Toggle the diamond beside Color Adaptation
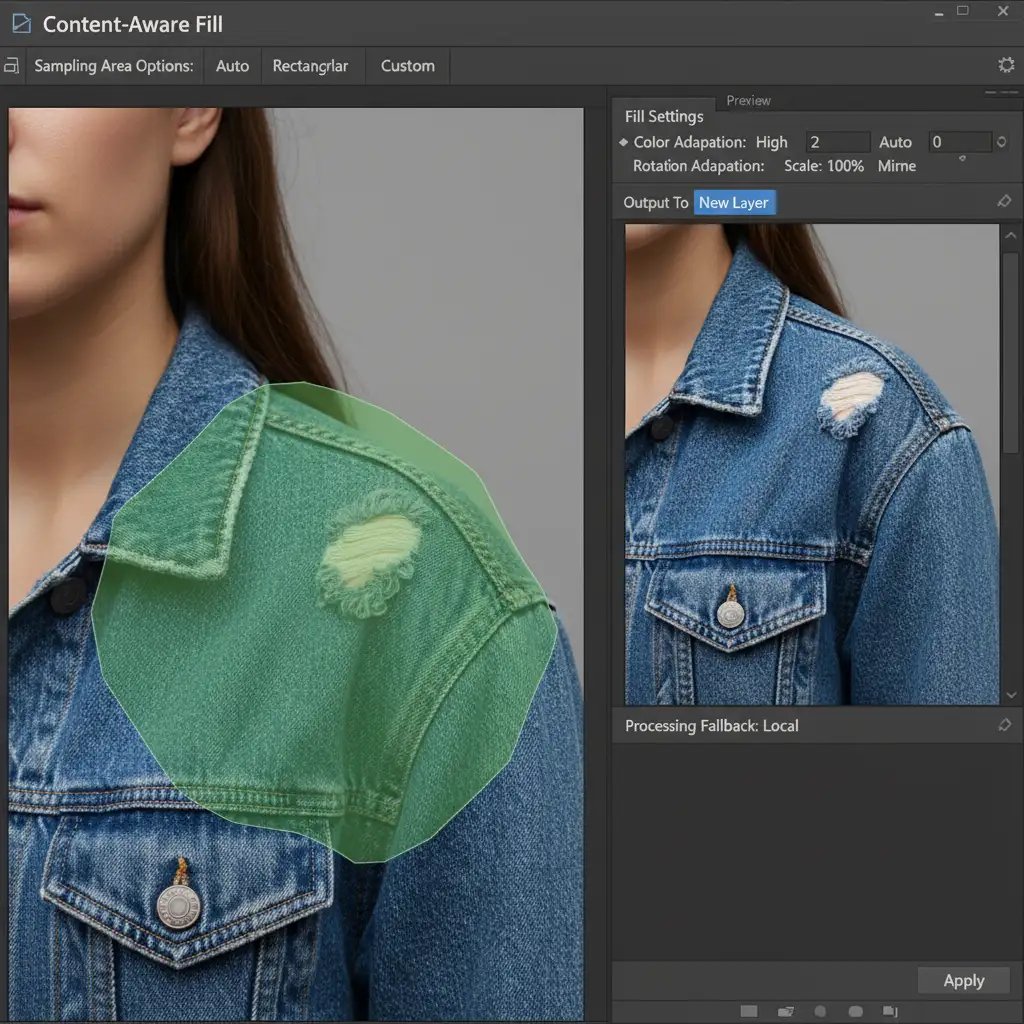 [x=623, y=143]
